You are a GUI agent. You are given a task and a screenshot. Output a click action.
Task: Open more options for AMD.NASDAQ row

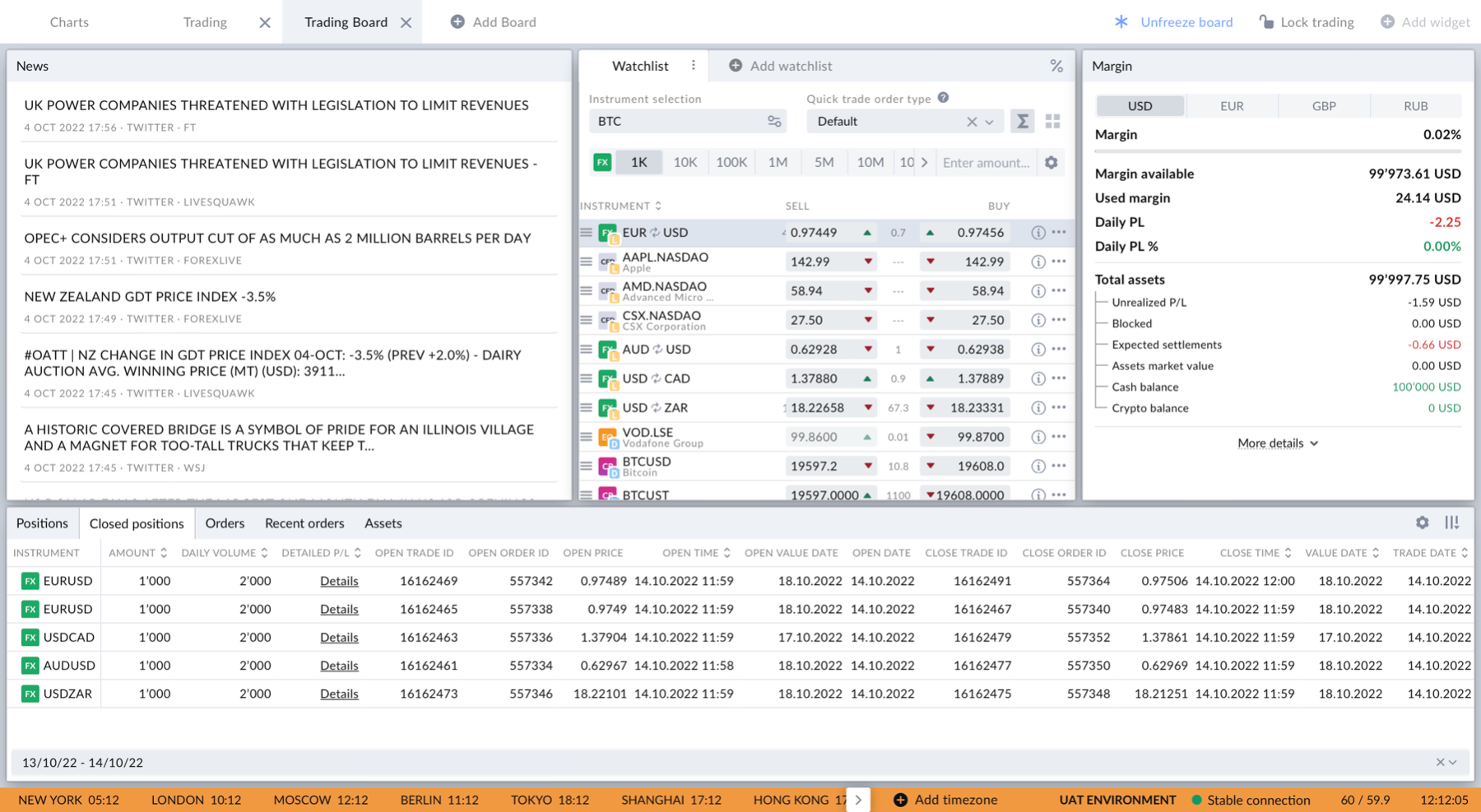1059,290
